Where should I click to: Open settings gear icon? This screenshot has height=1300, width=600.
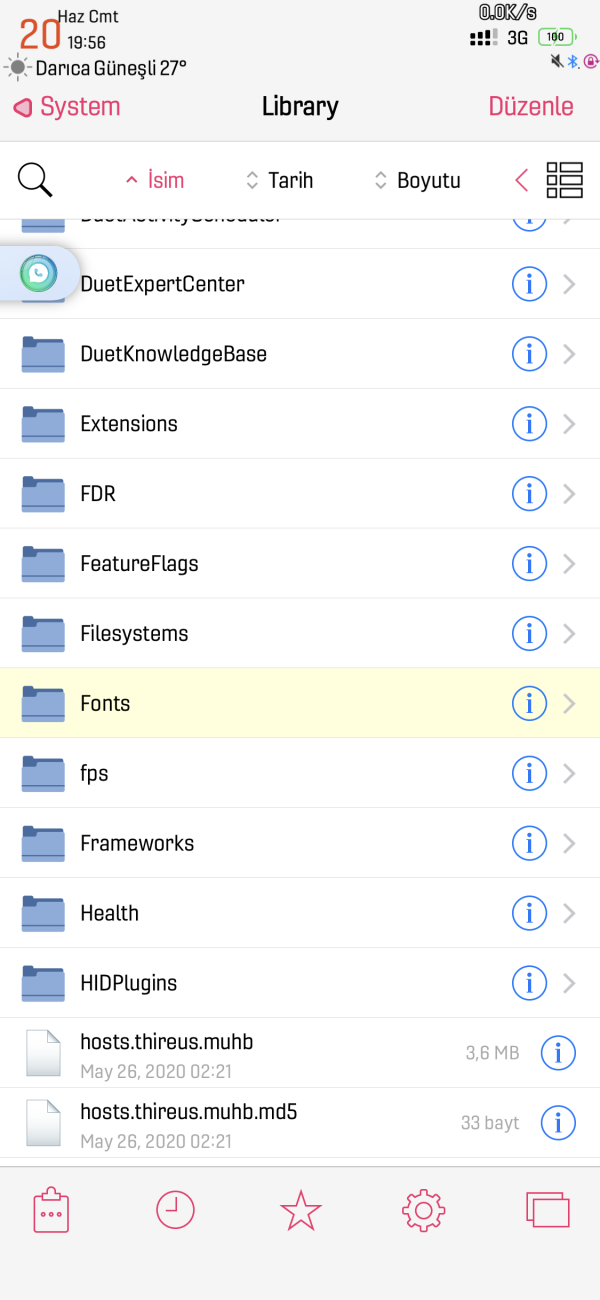pos(423,1211)
